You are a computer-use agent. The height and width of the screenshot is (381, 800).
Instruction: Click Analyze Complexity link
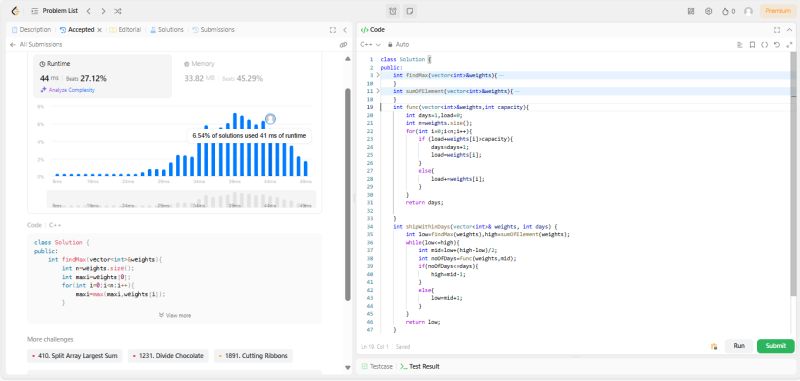coord(67,90)
